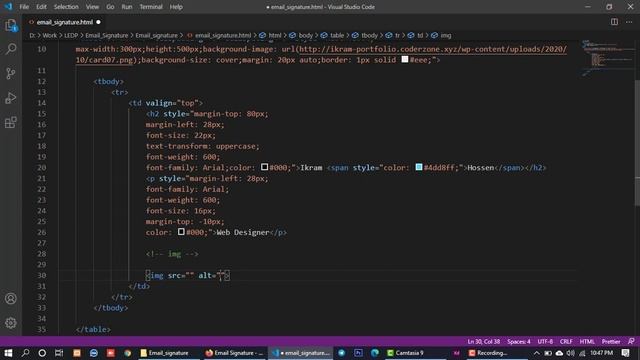Open the Windows Start menu
This screenshot has width=640, height=360.
tap(8, 353)
